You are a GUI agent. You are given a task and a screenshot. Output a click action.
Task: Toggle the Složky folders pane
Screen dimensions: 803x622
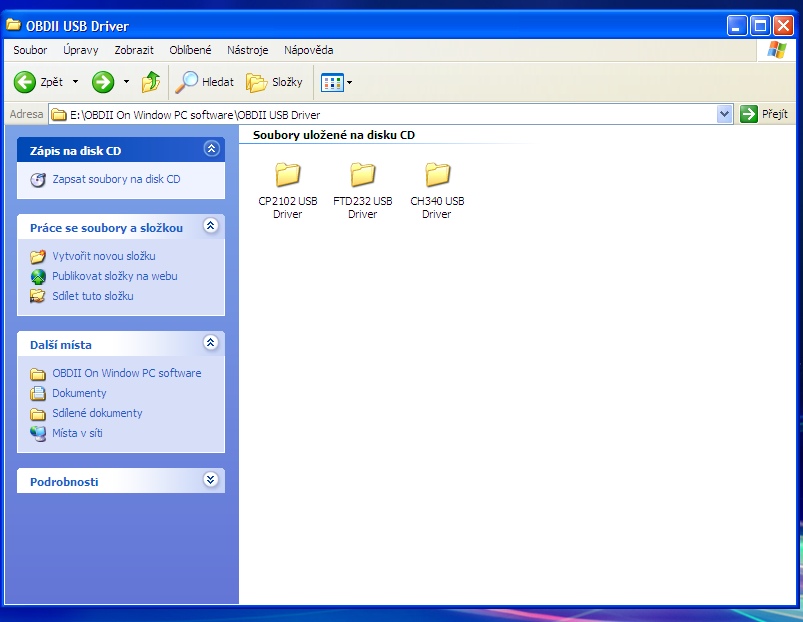pyautogui.click(x=275, y=82)
